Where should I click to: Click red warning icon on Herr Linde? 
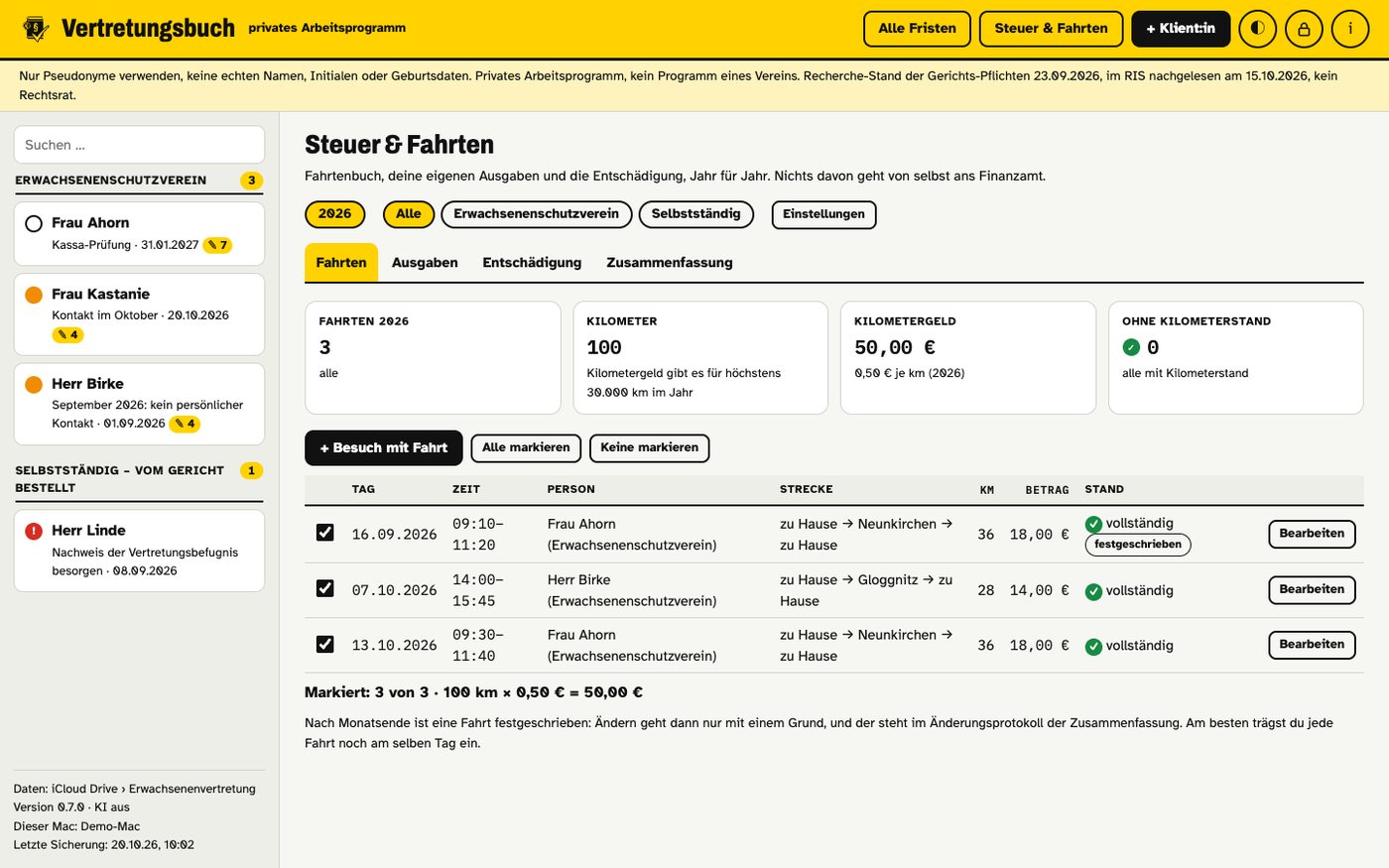pyautogui.click(x=34, y=531)
